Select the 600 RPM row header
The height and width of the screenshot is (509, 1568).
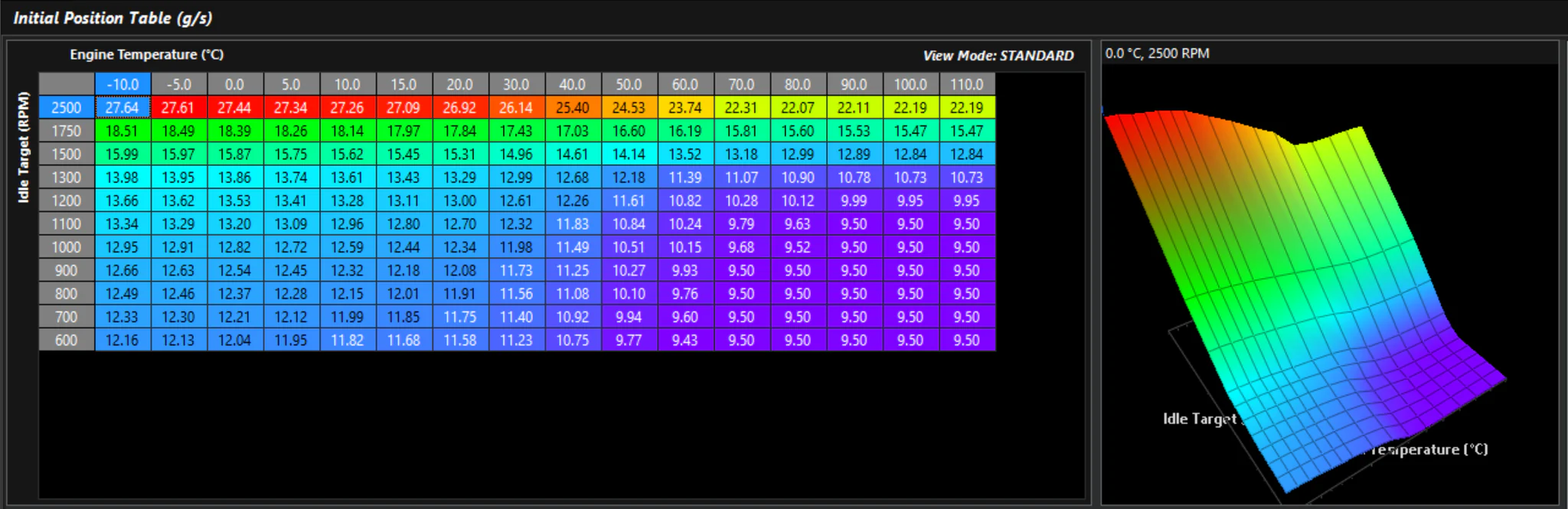[x=67, y=340]
